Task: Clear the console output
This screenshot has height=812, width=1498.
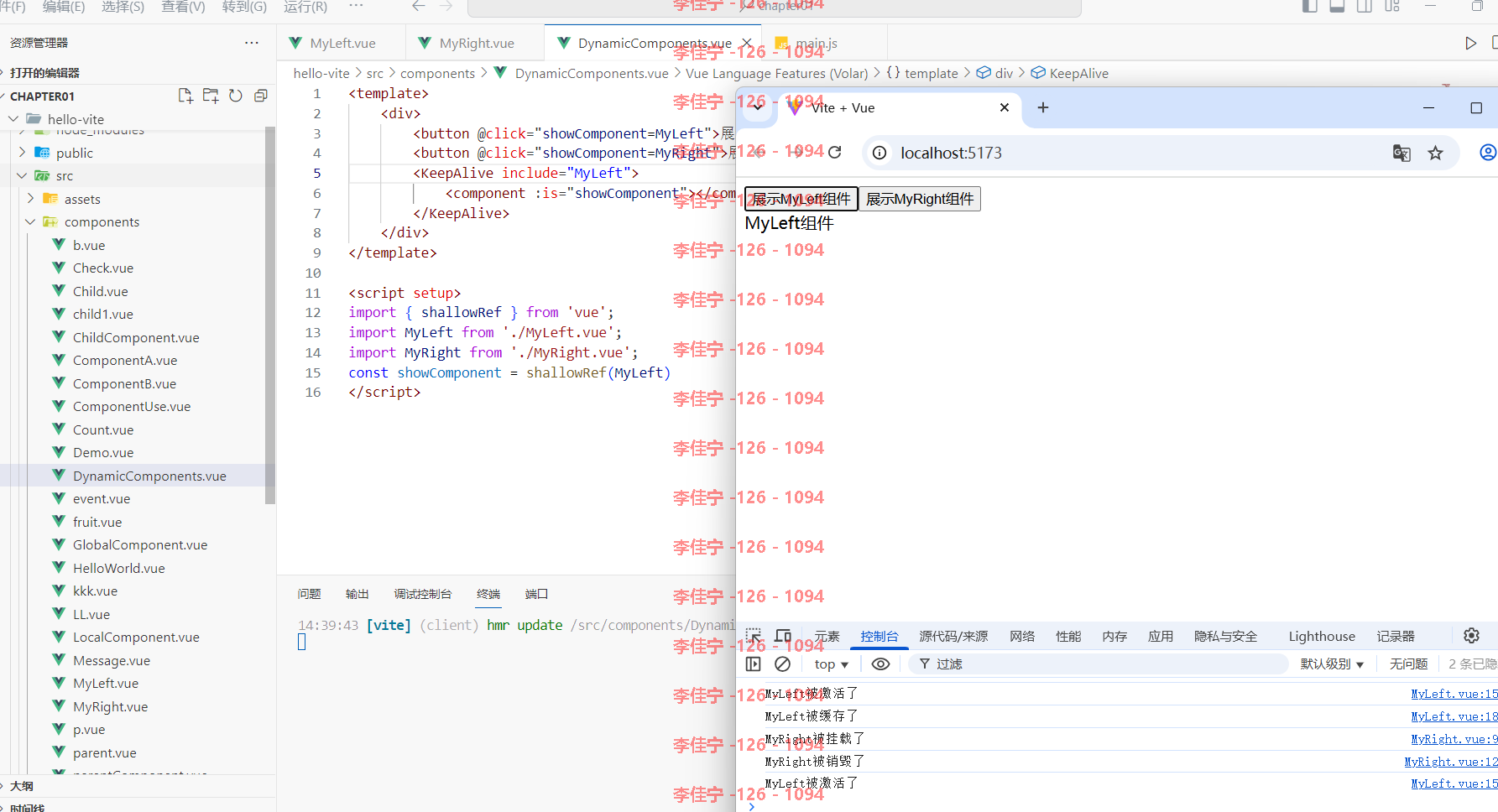Action: [x=782, y=664]
